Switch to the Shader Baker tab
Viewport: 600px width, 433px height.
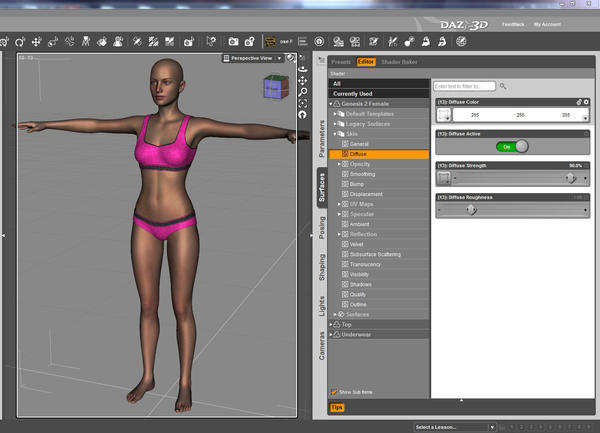coord(399,62)
